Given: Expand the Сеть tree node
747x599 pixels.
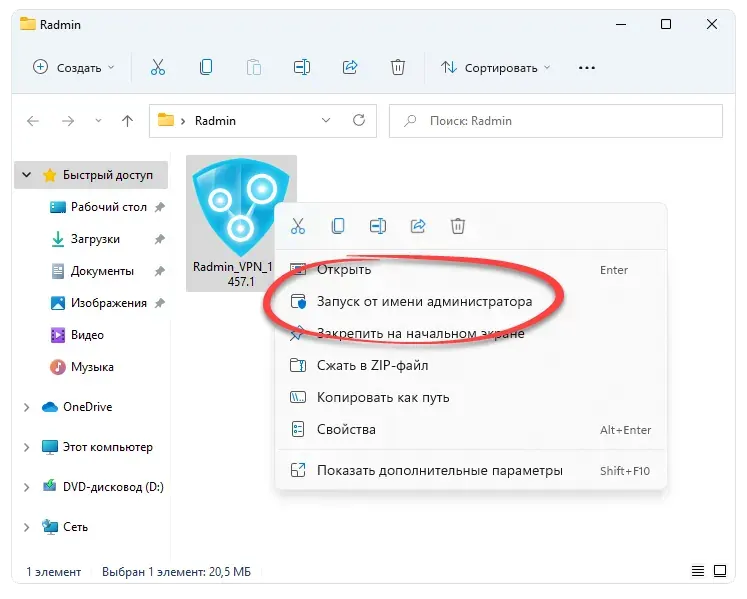Looking at the screenshot, I should tap(27, 527).
